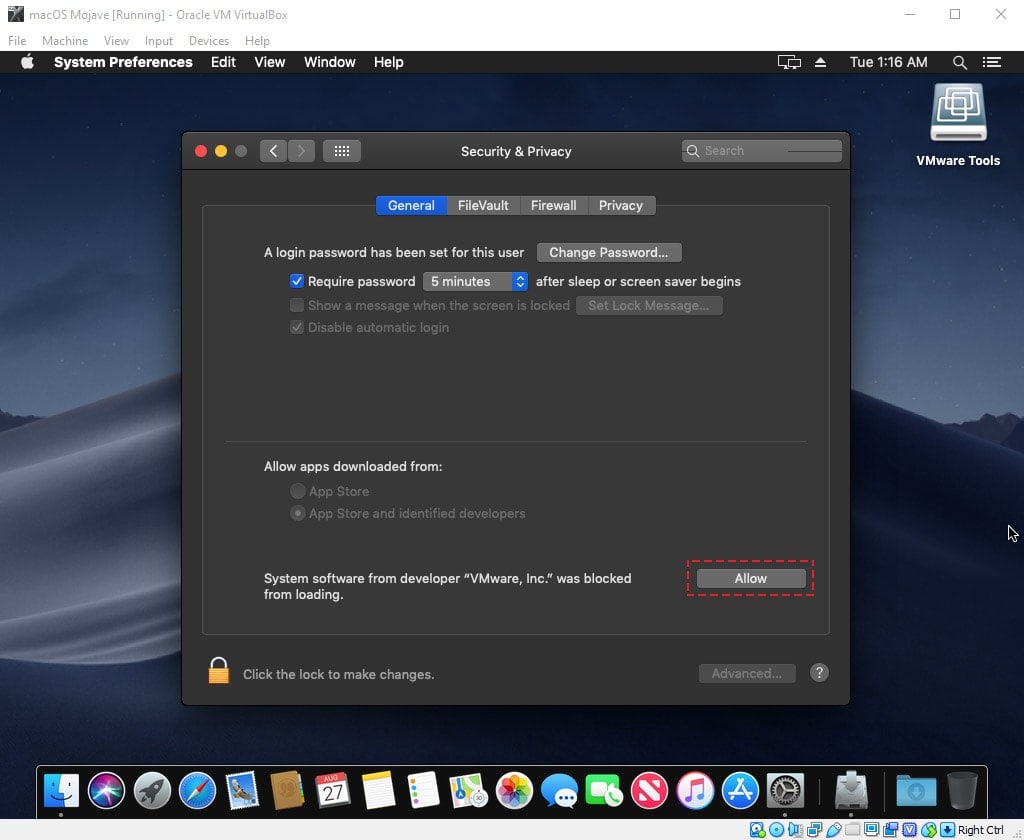This screenshot has height=840, width=1024.
Task: Go back in System Preferences
Action: [273, 151]
